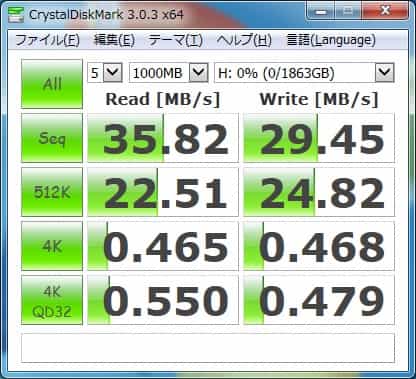This screenshot has height=379, width=416.
Task: Click the Write [MB/s] column header
Action: (x=319, y=99)
